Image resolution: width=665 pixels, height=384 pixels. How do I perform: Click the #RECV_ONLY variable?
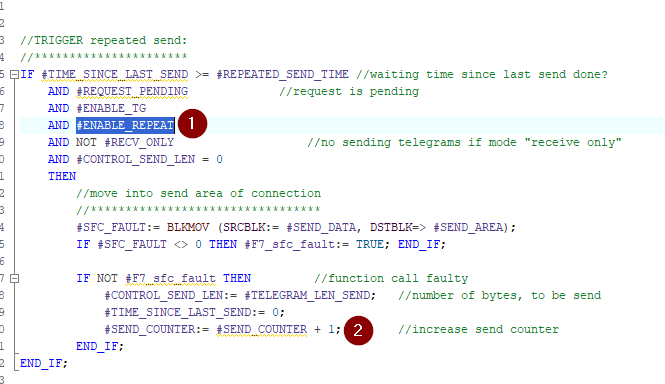(x=139, y=142)
